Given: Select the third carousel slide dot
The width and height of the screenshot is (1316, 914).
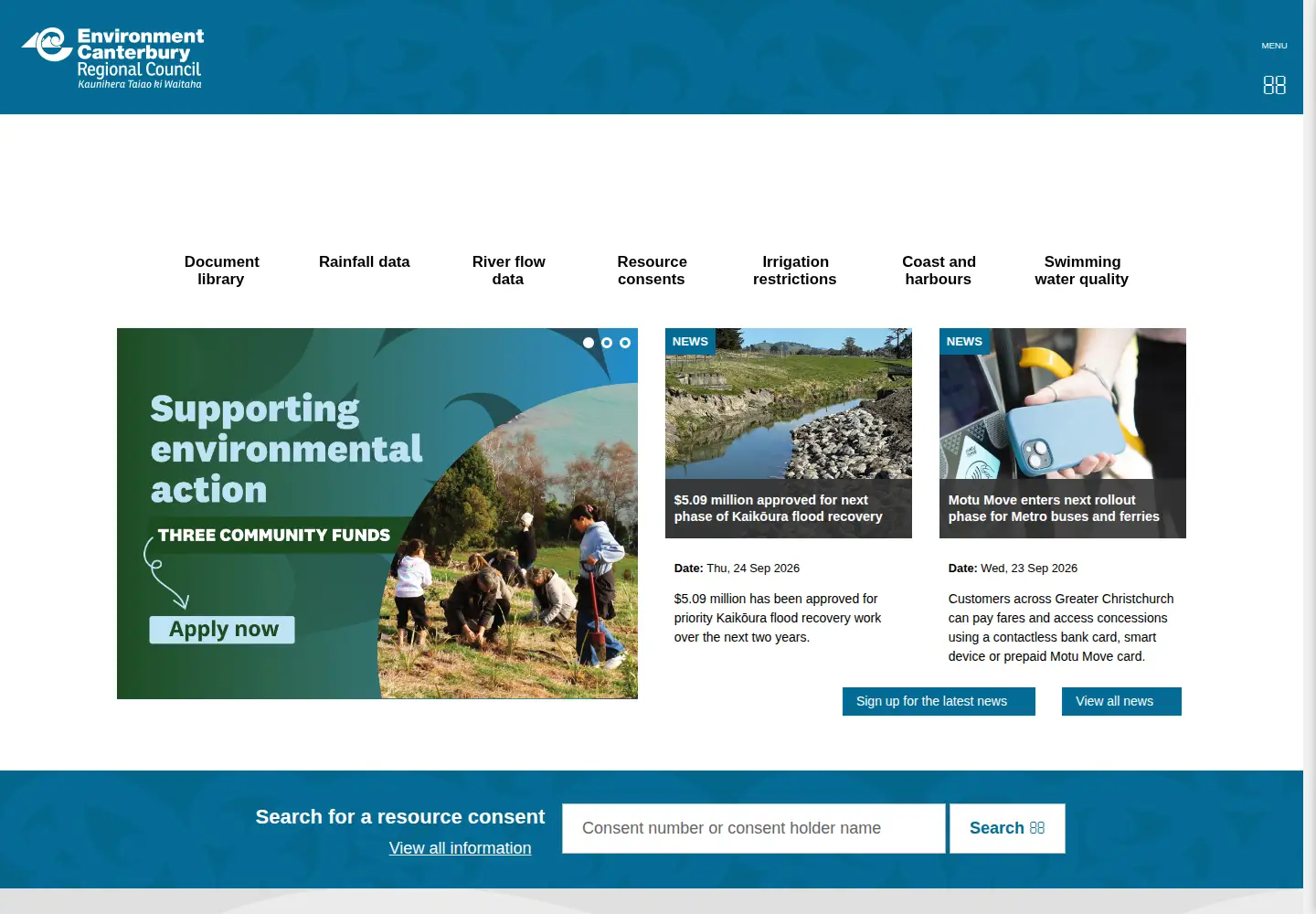Looking at the screenshot, I should pyautogui.click(x=625, y=343).
